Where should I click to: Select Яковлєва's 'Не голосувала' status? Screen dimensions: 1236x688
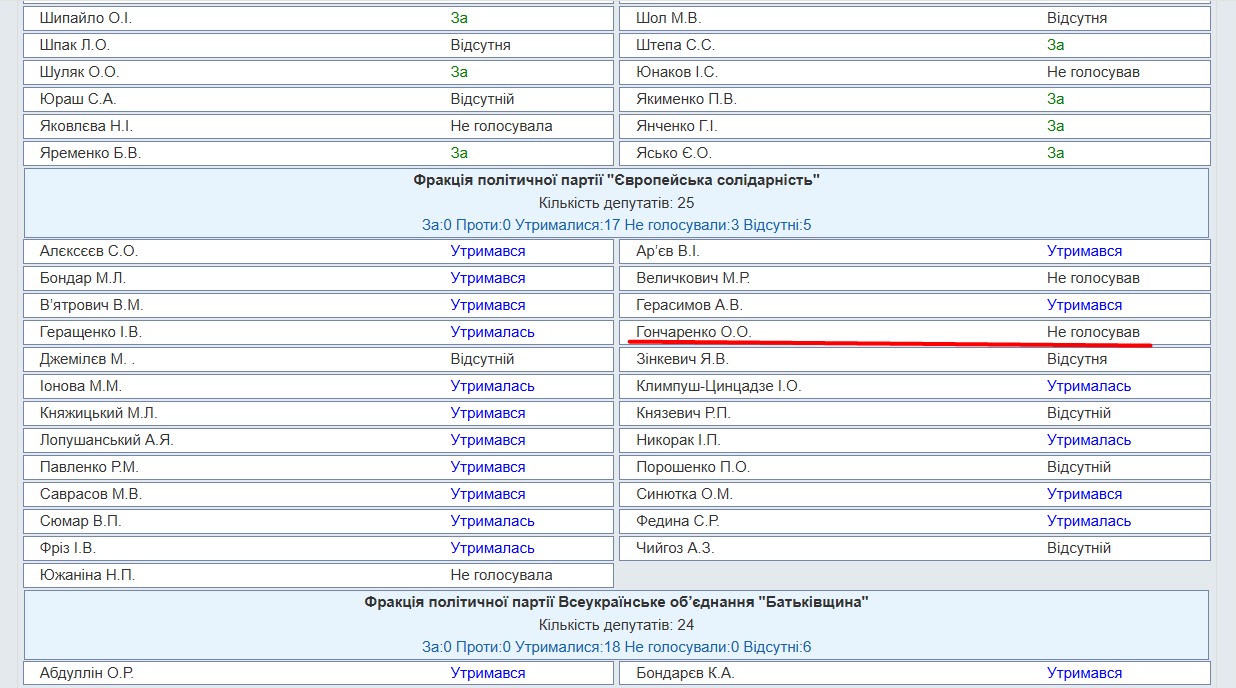coord(501,126)
